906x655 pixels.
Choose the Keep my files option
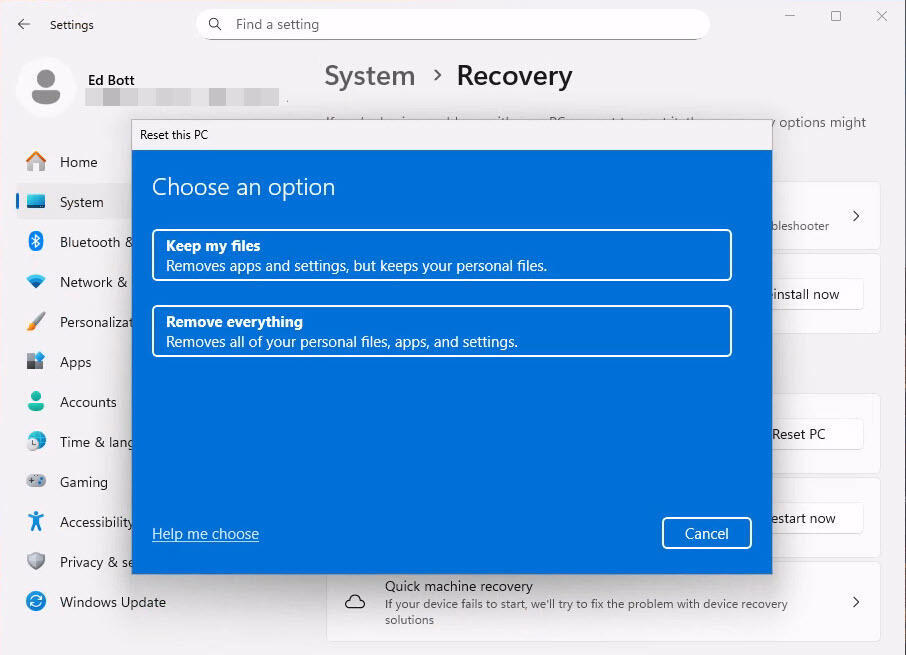click(x=441, y=255)
